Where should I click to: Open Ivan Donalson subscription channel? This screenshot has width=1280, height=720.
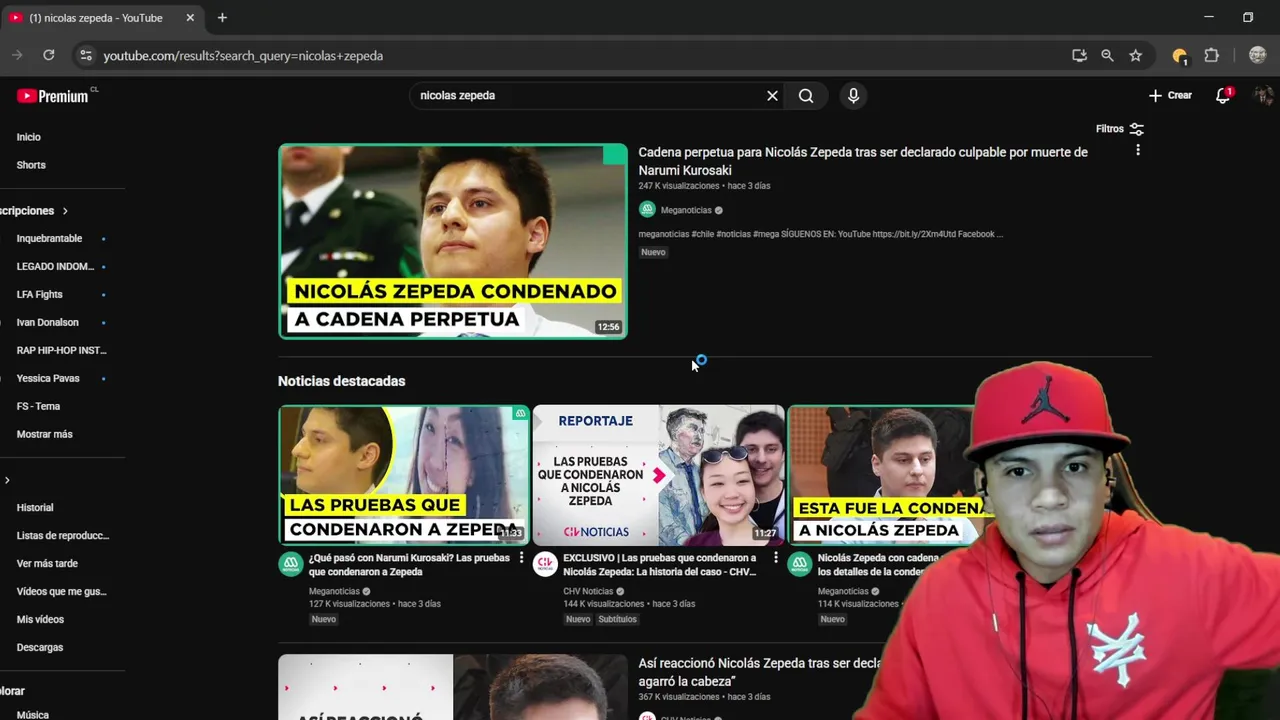47,323
